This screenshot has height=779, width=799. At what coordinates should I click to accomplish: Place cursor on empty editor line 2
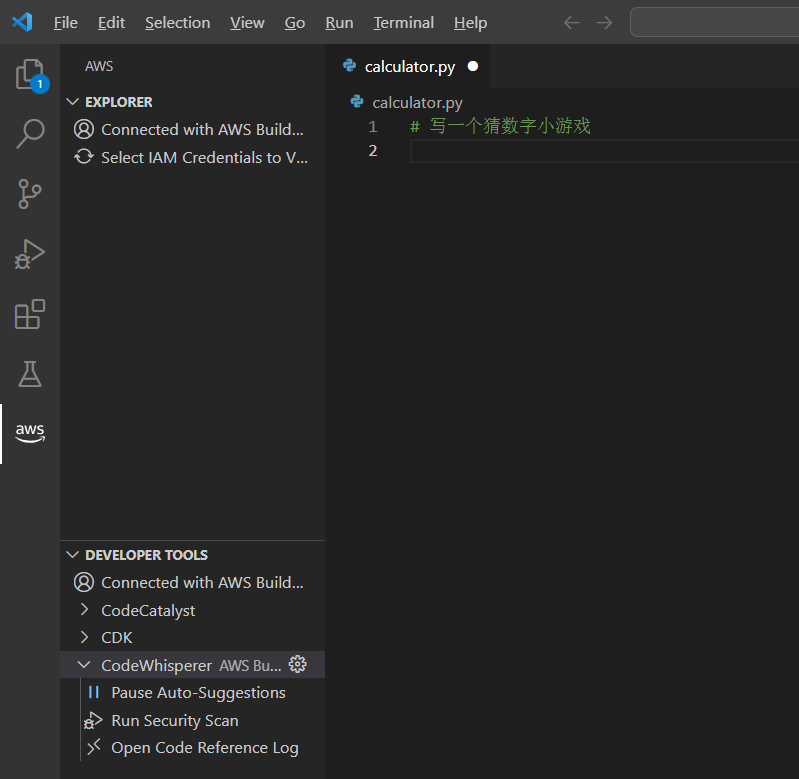(x=604, y=151)
